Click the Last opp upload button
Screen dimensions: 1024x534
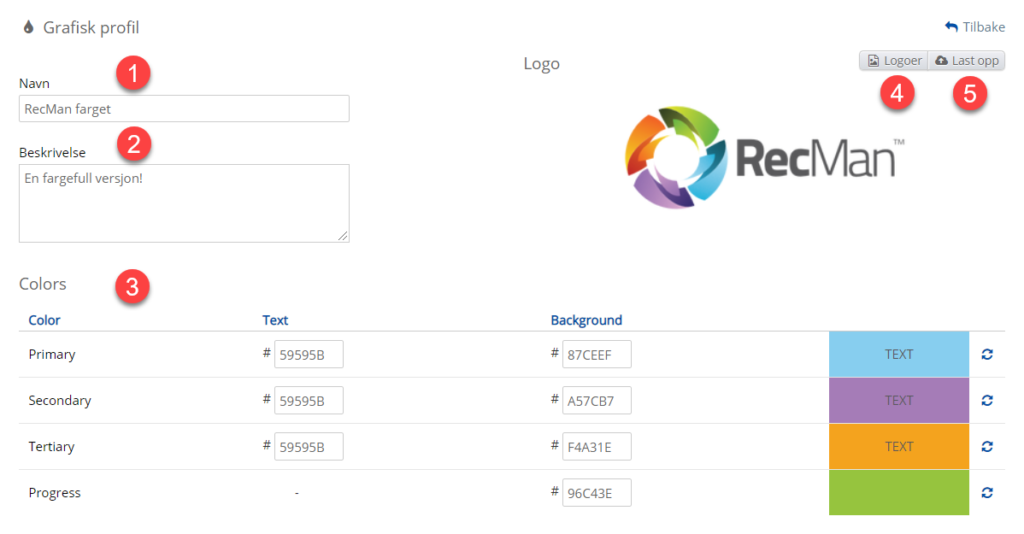pyautogui.click(x=966, y=61)
